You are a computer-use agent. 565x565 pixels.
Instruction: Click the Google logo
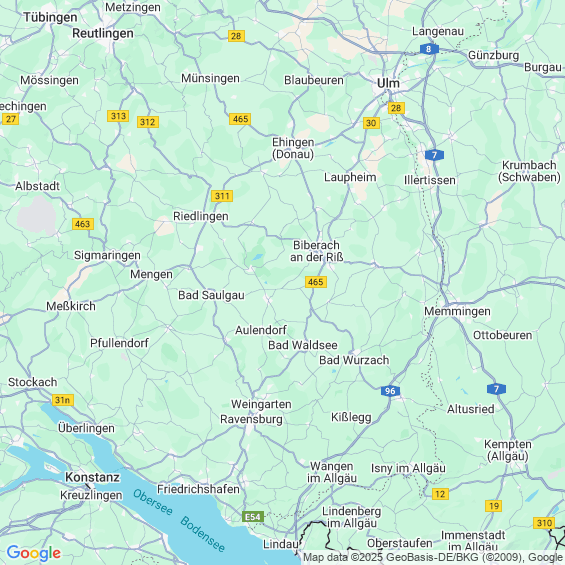(34, 553)
